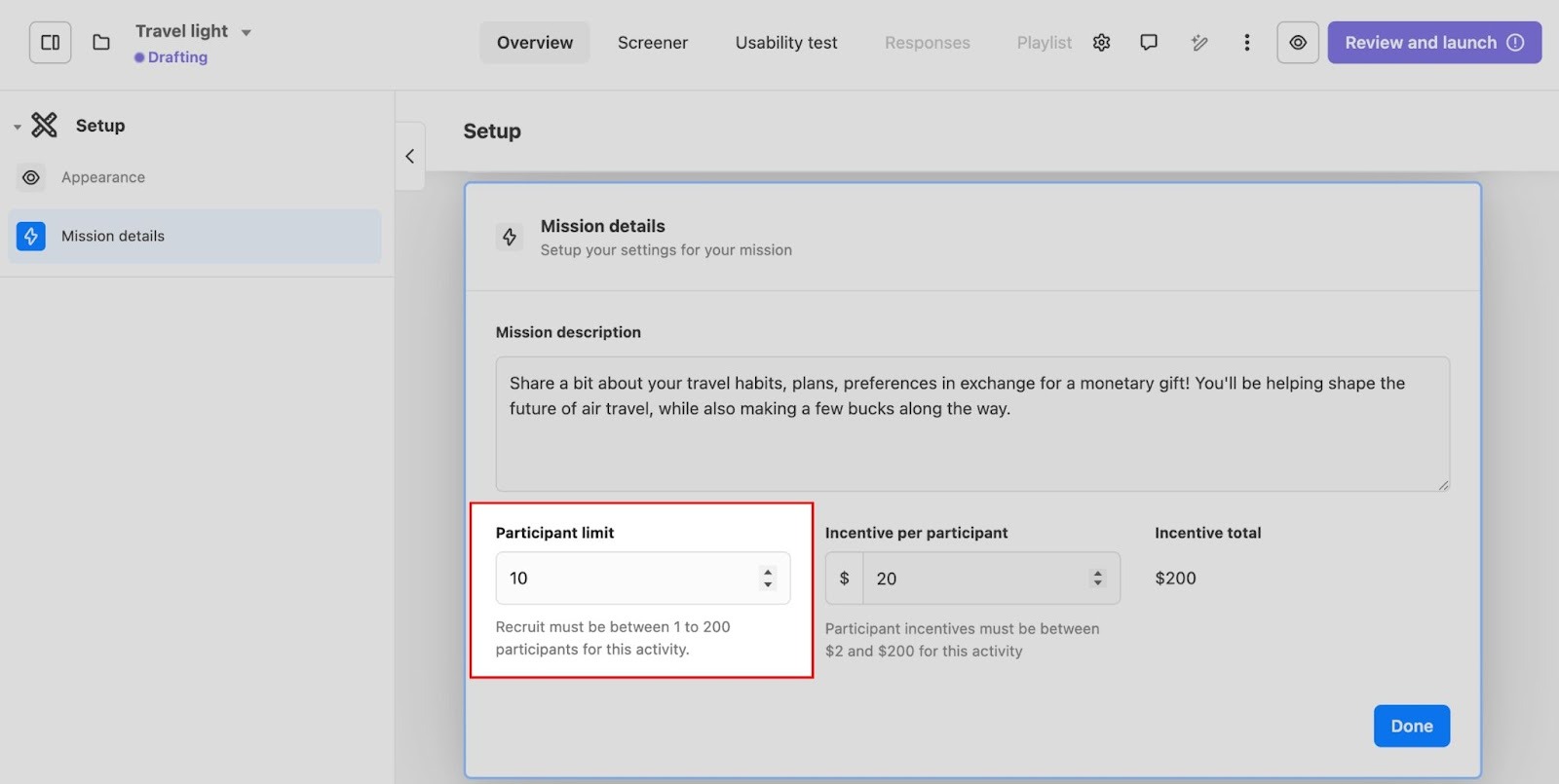Open the settings gear icon
The height and width of the screenshot is (784, 1559).
tap(1101, 43)
